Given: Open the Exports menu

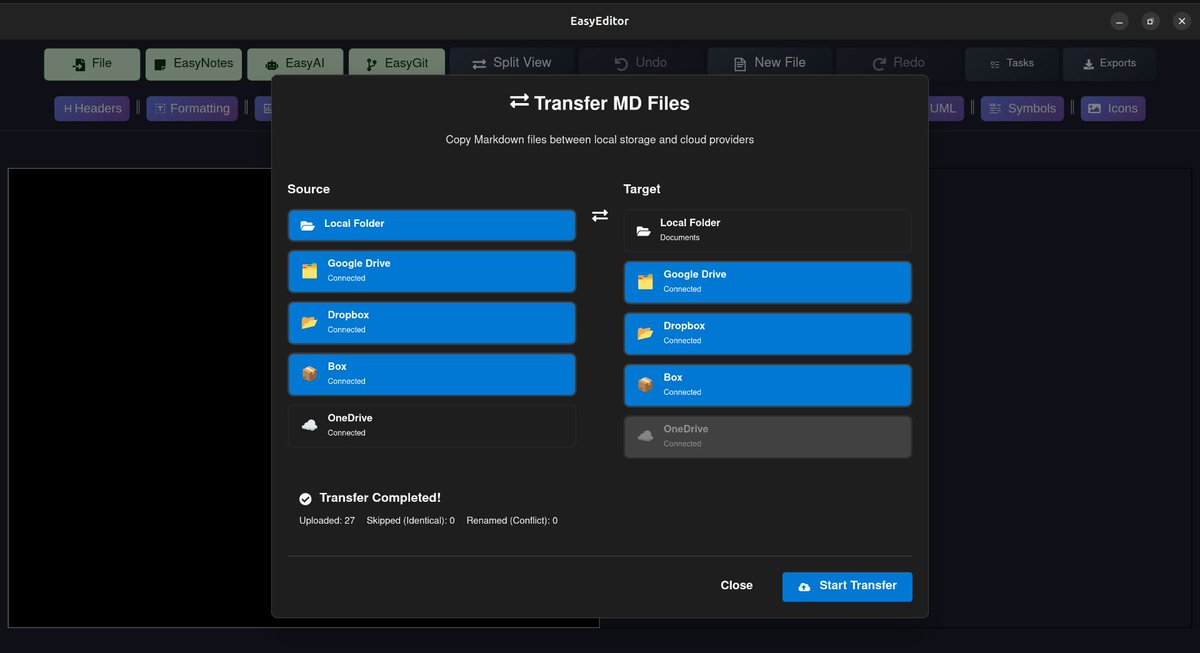Looking at the screenshot, I should (1110, 64).
